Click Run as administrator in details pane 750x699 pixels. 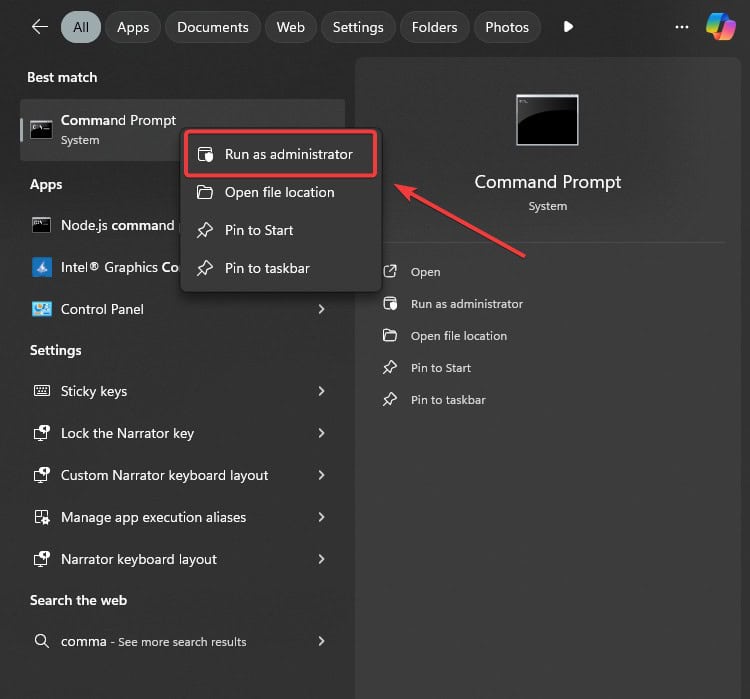(467, 304)
